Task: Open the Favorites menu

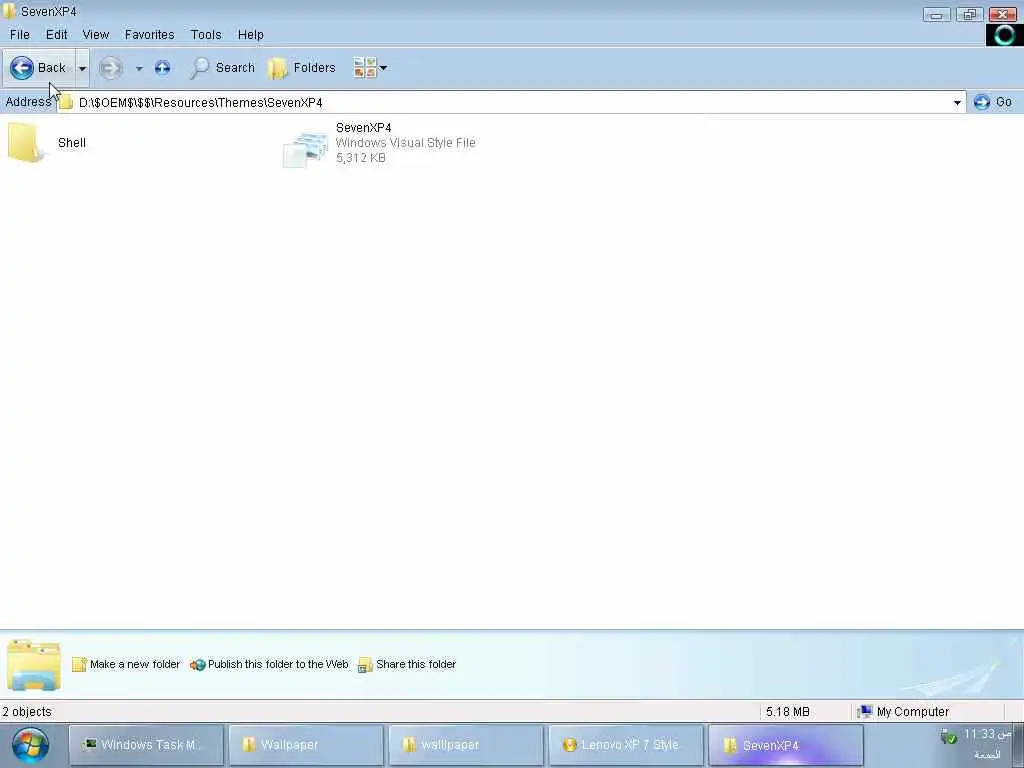Action: 150,35
